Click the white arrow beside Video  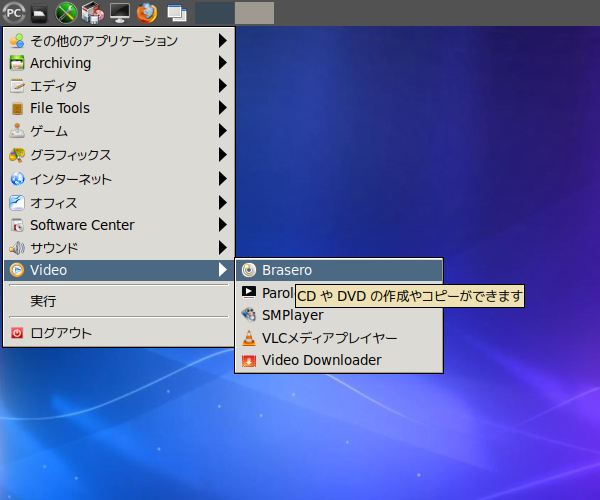coord(223,270)
